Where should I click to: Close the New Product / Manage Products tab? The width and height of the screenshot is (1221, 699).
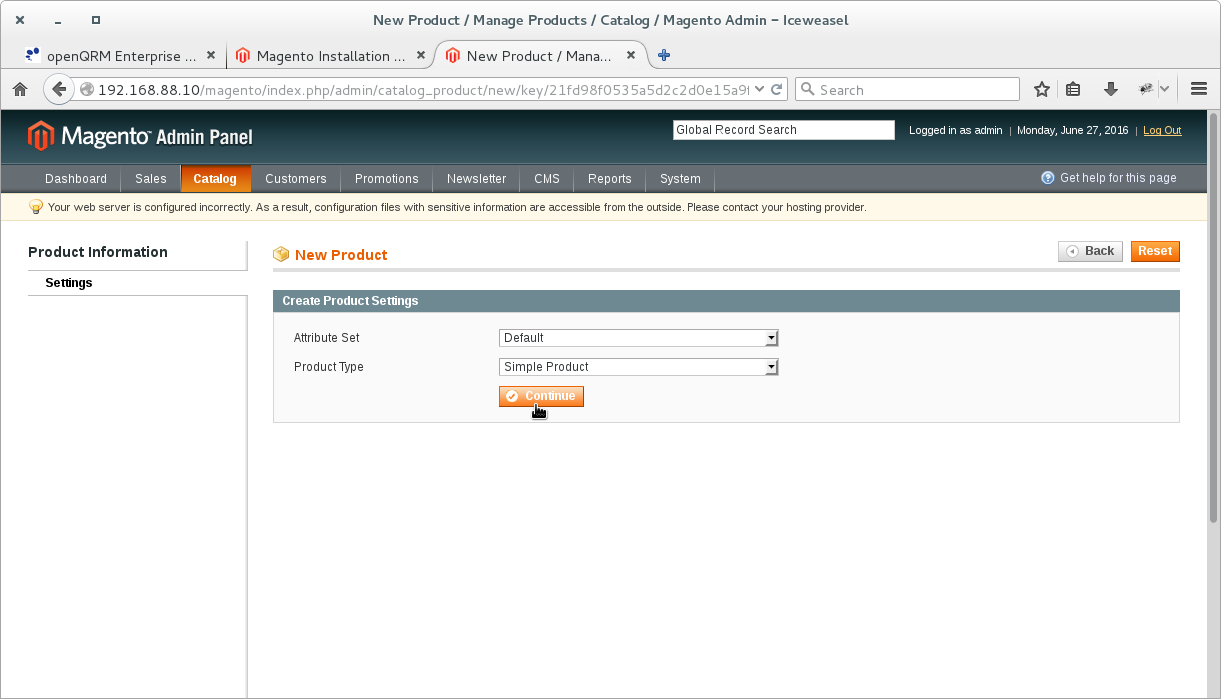pyautogui.click(x=630, y=56)
